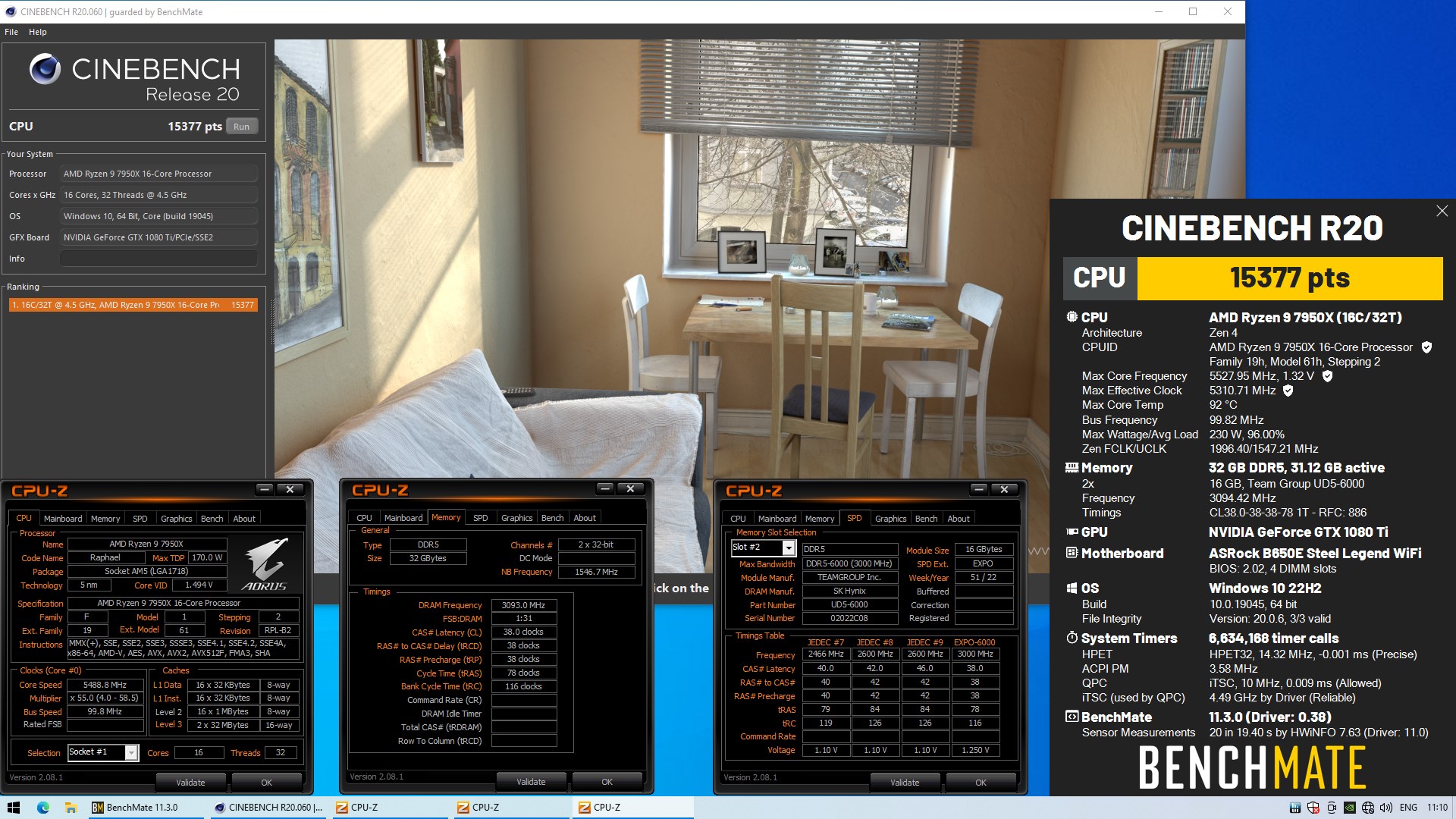The width and height of the screenshot is (1456, 819).
Task: Click the network globe tray icon
Action: 1368,808
